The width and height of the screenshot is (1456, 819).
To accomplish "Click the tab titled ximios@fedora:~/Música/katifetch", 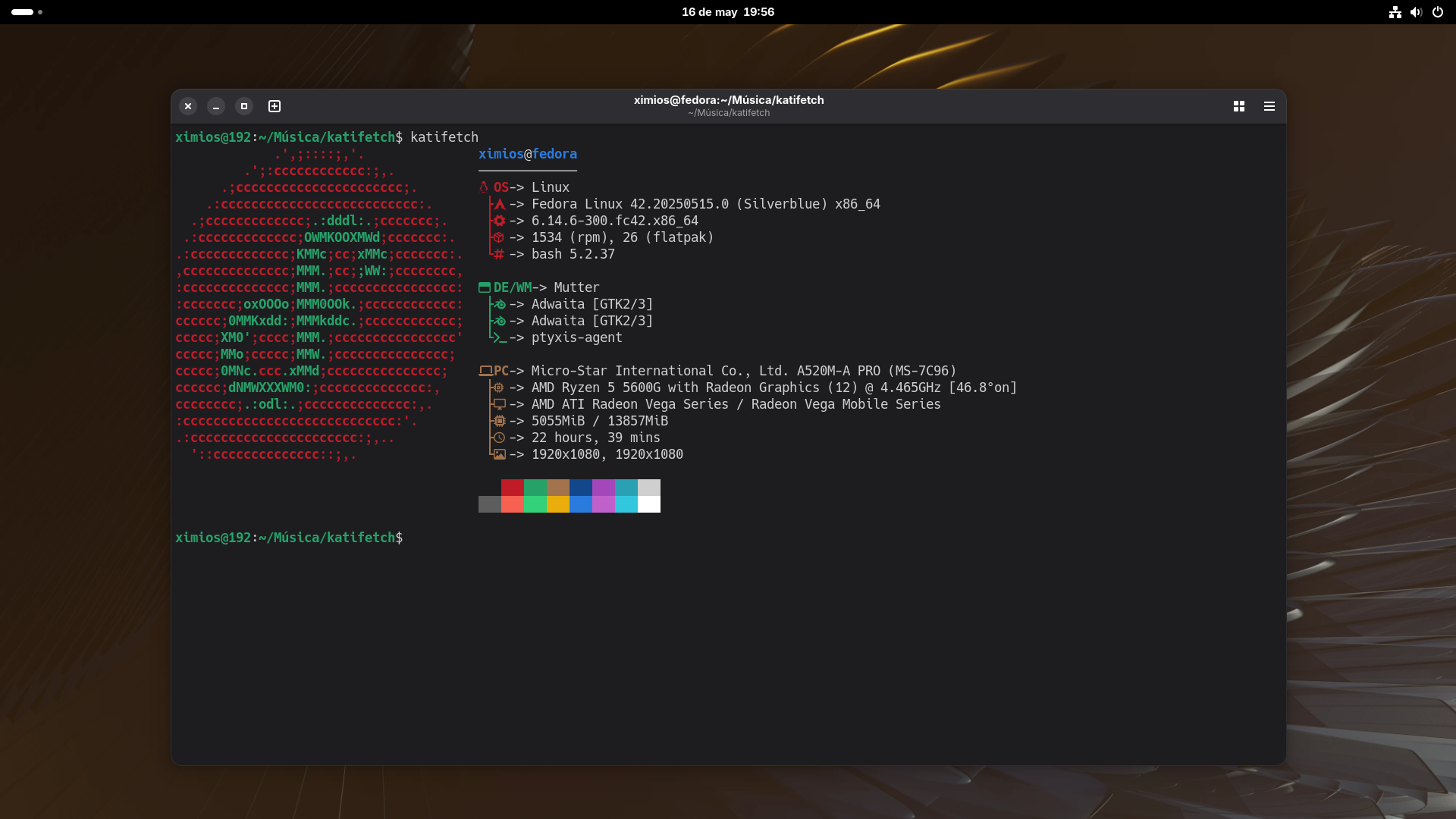I will [728, 99].
